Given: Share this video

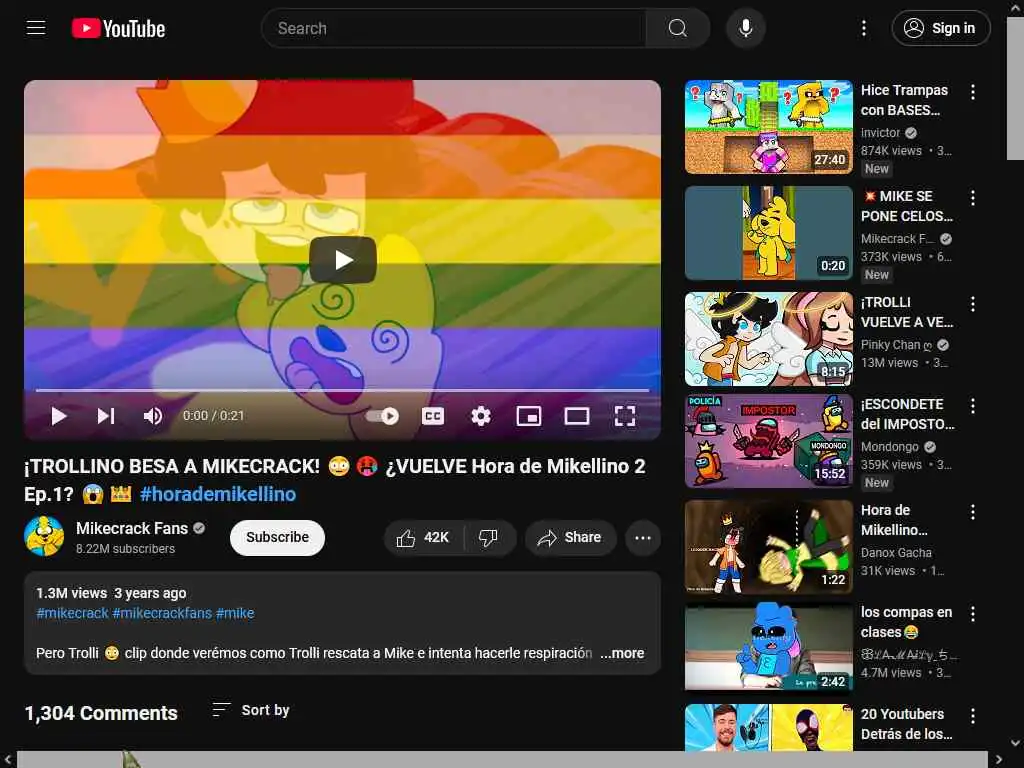Looking at the screenshot, I should click(x=570, y=537).
